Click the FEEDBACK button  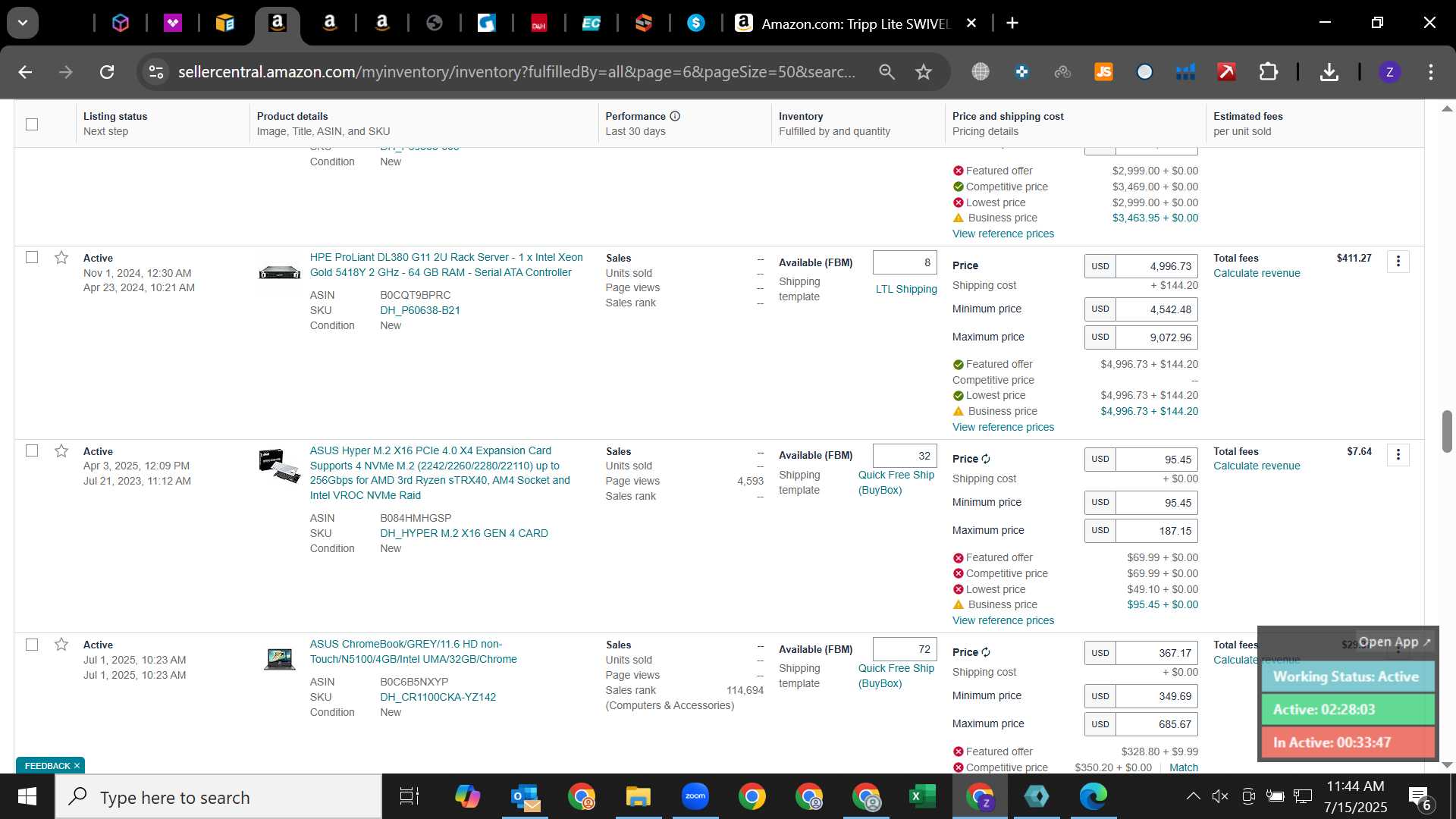tap(50, 766)
